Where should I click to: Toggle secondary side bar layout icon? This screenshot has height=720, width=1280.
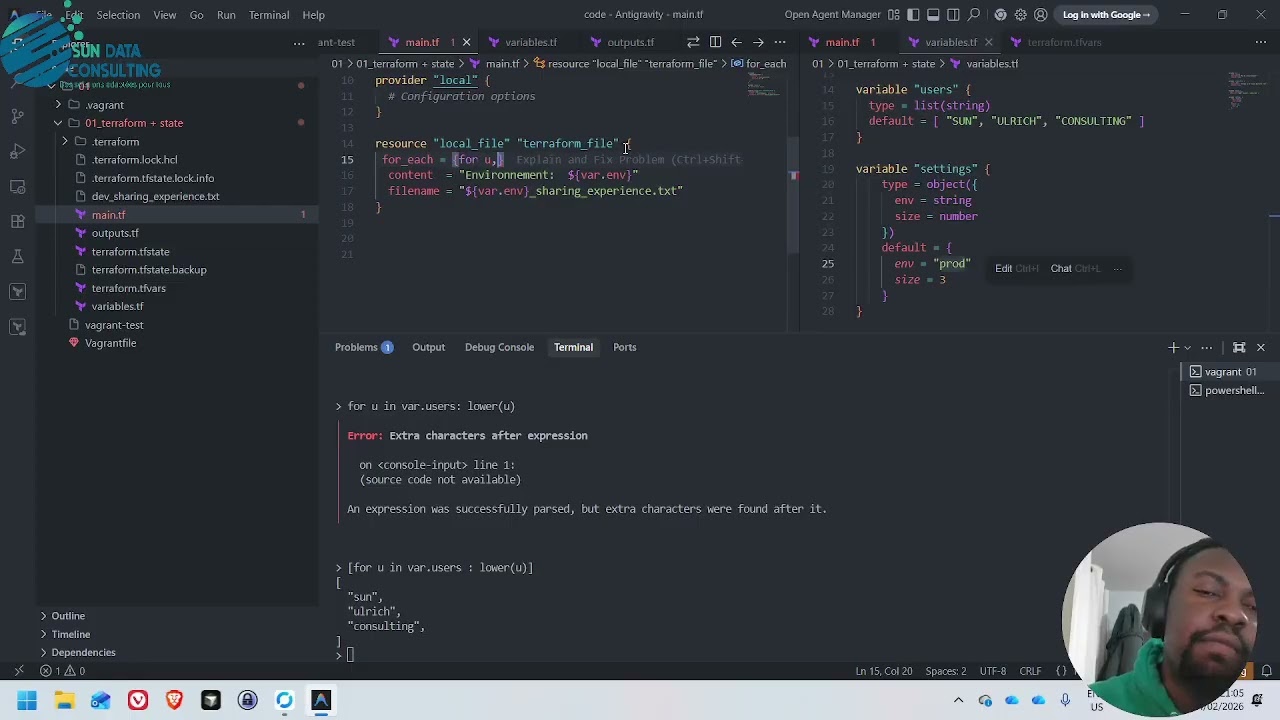pos(953,15)
